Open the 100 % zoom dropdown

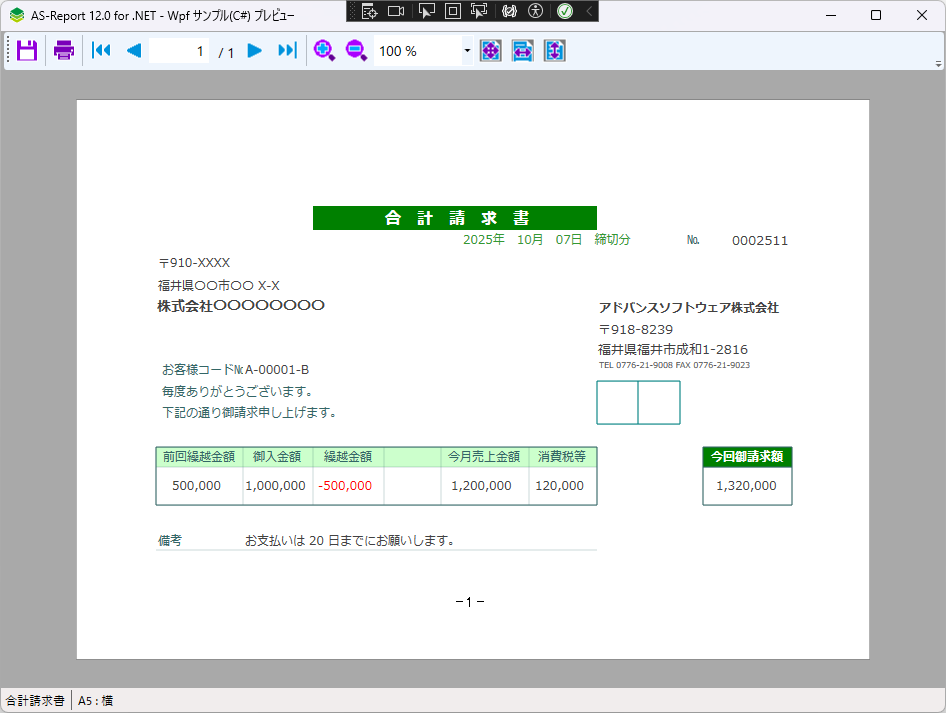point(467,51)
